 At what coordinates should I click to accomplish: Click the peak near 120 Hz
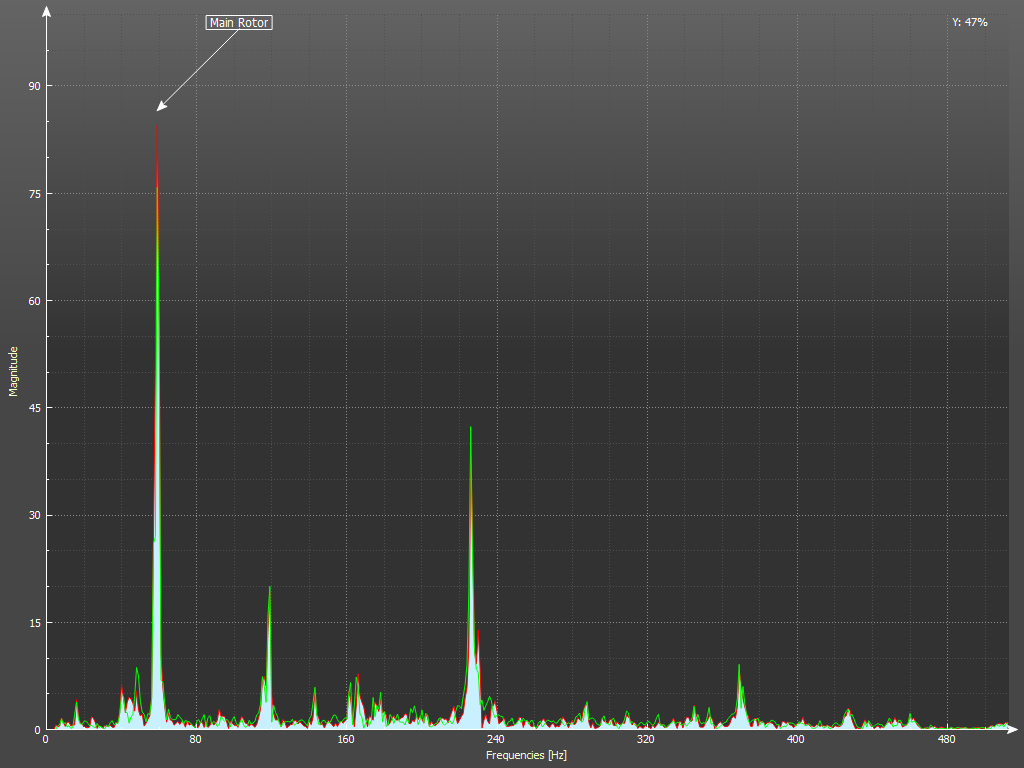269,590
